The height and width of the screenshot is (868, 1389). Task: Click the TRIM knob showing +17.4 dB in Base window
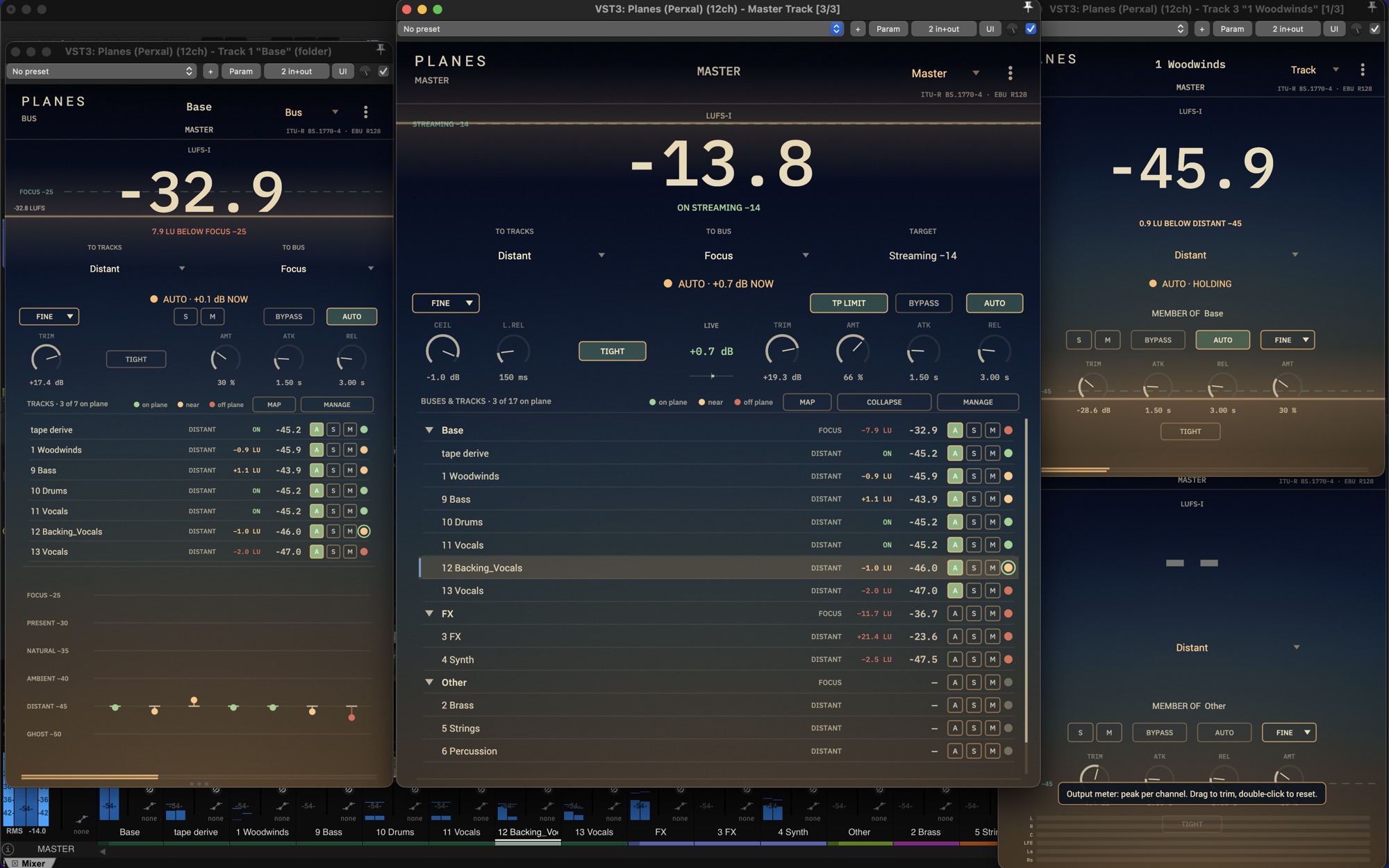pyautogui.click(x=46, y=359)
